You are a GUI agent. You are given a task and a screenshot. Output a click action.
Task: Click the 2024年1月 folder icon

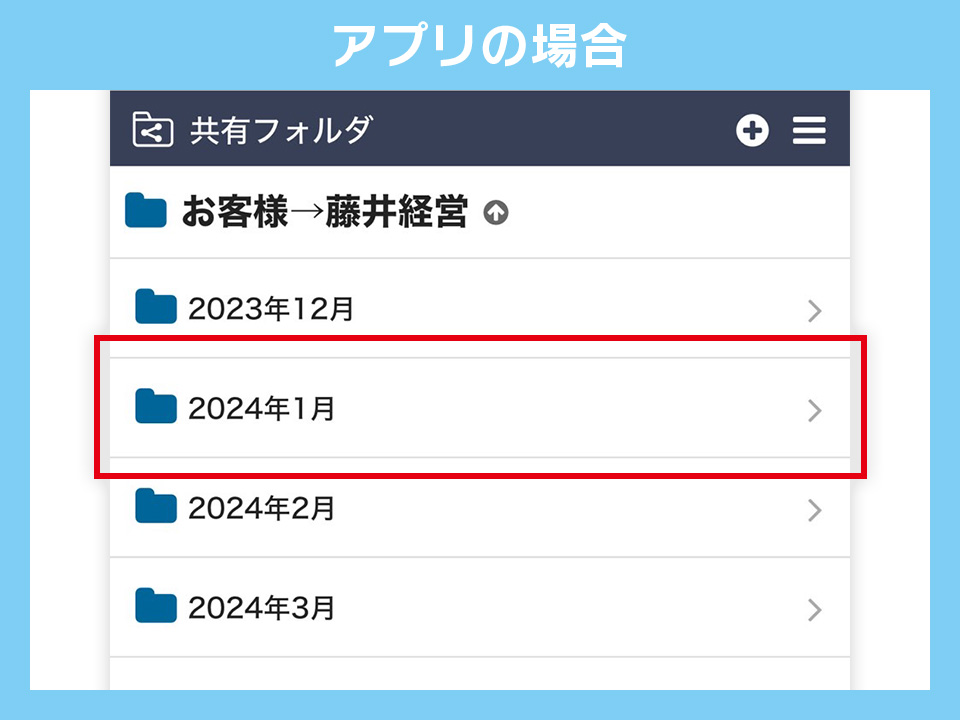click(156, 407)
